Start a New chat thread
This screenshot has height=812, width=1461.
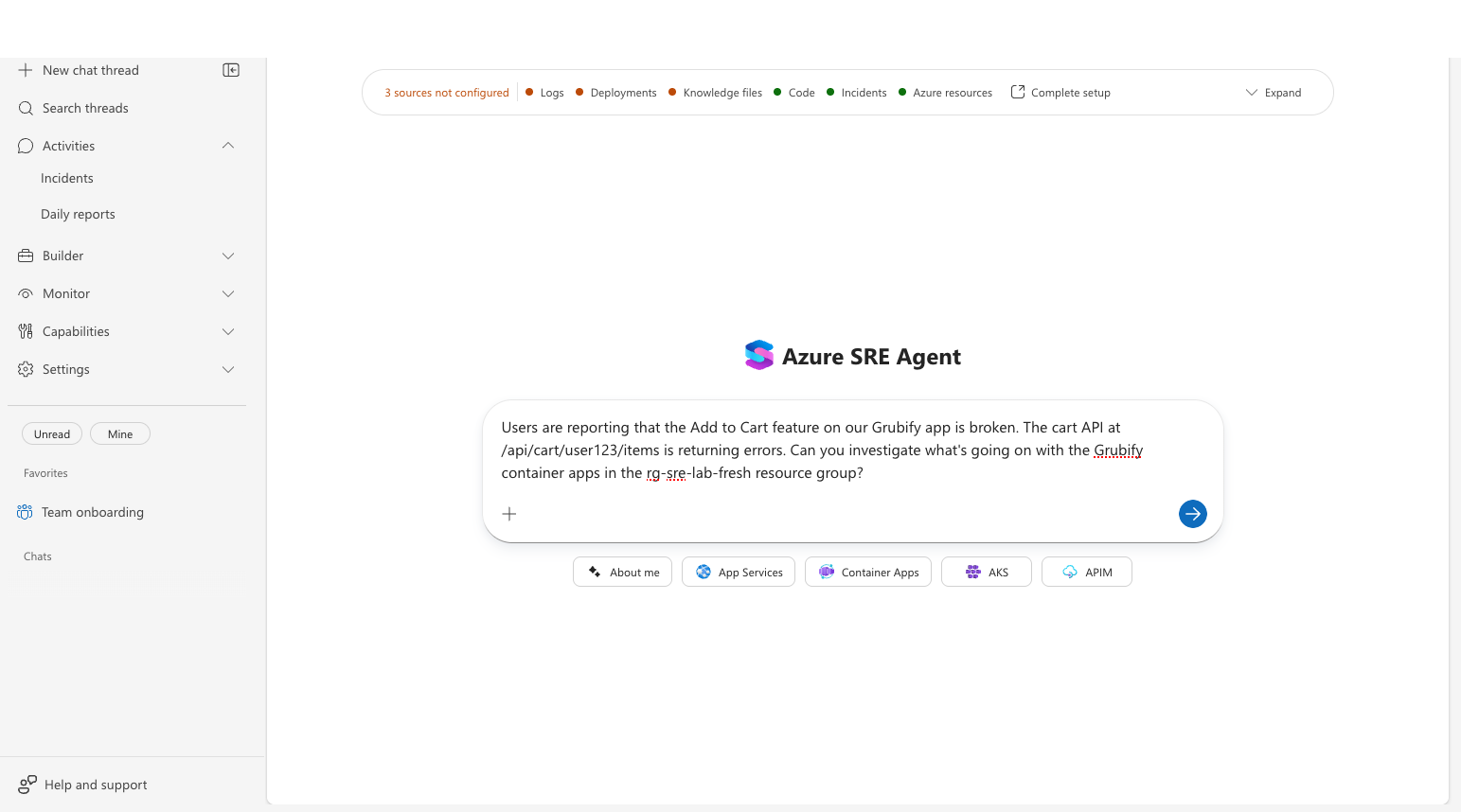tap(91, 70)
